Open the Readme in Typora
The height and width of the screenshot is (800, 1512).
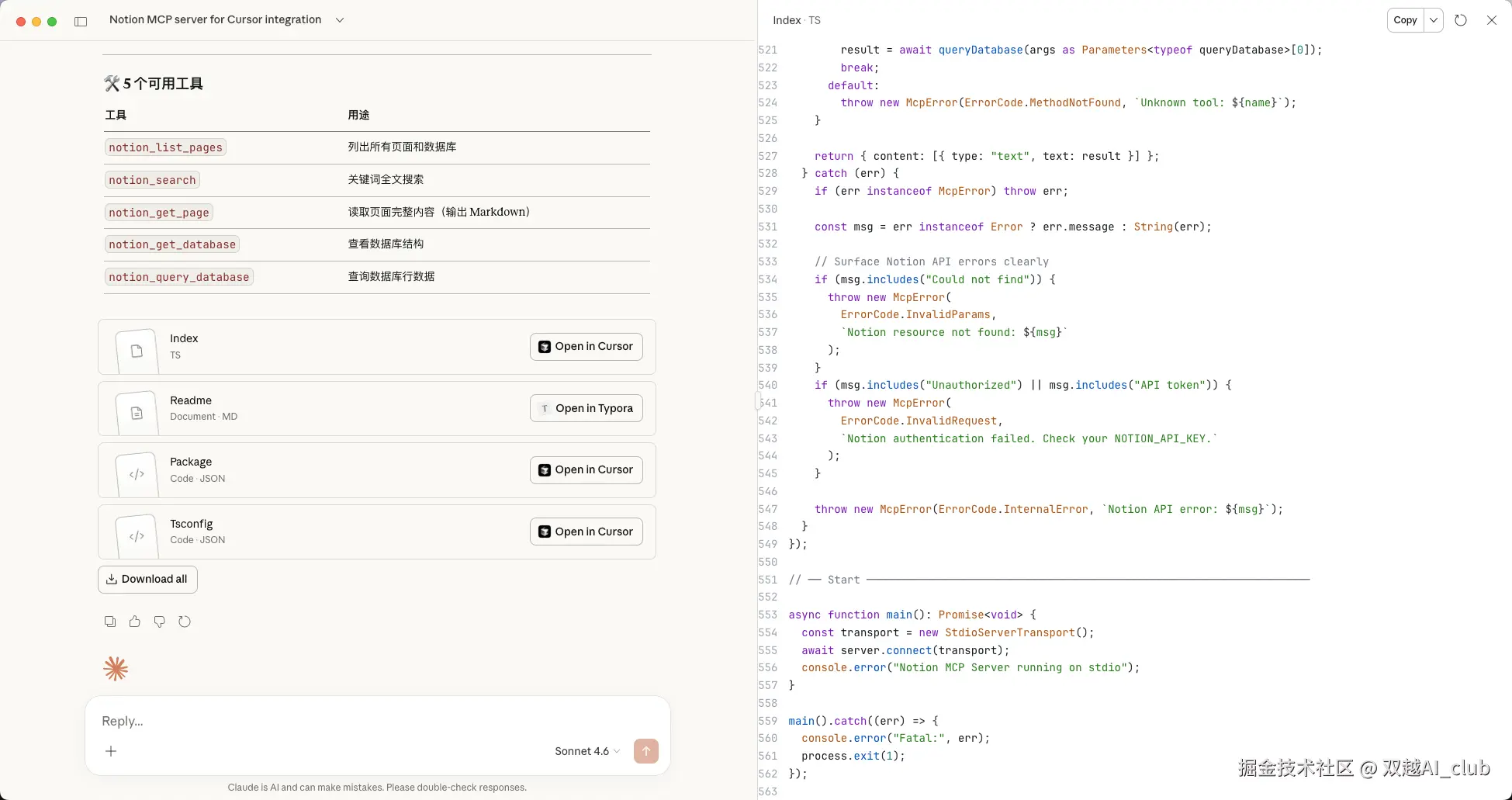pos(586,408)
